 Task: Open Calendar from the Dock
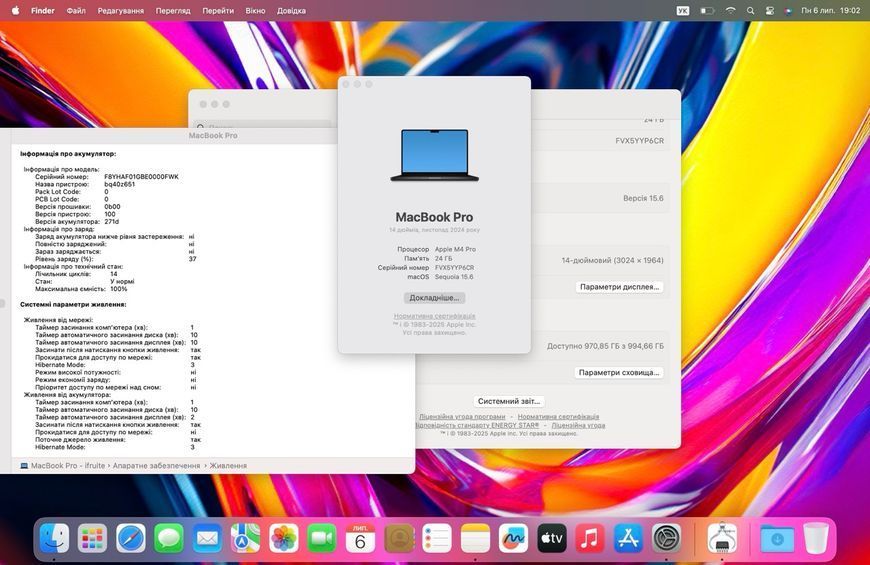pos(361,538)
